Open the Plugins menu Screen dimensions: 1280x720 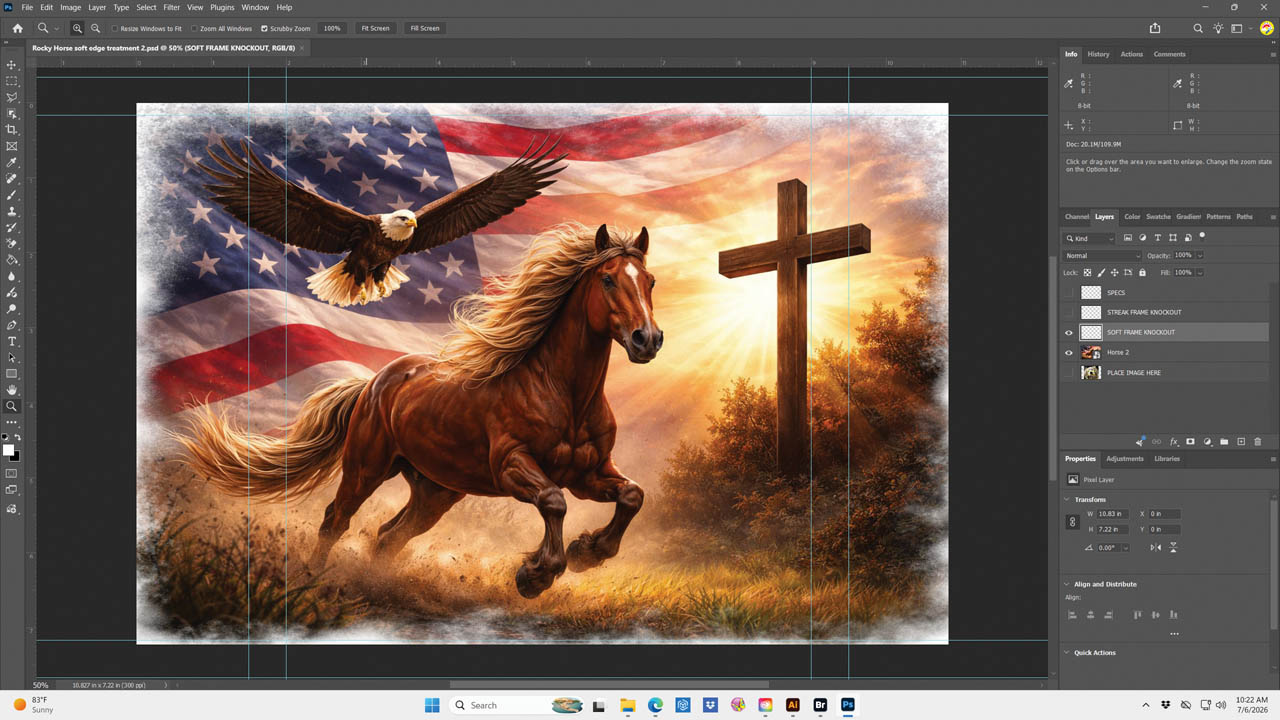coord(222,7)
